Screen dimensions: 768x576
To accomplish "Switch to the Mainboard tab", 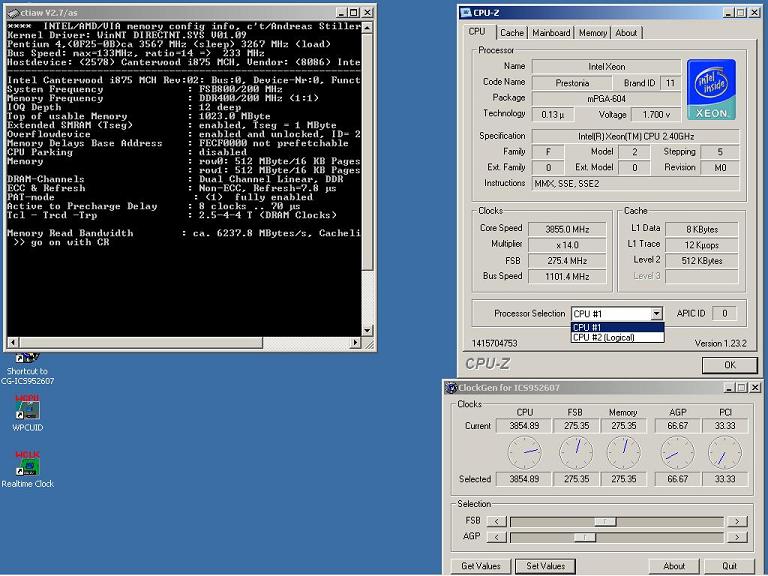I will pos(551,33).
